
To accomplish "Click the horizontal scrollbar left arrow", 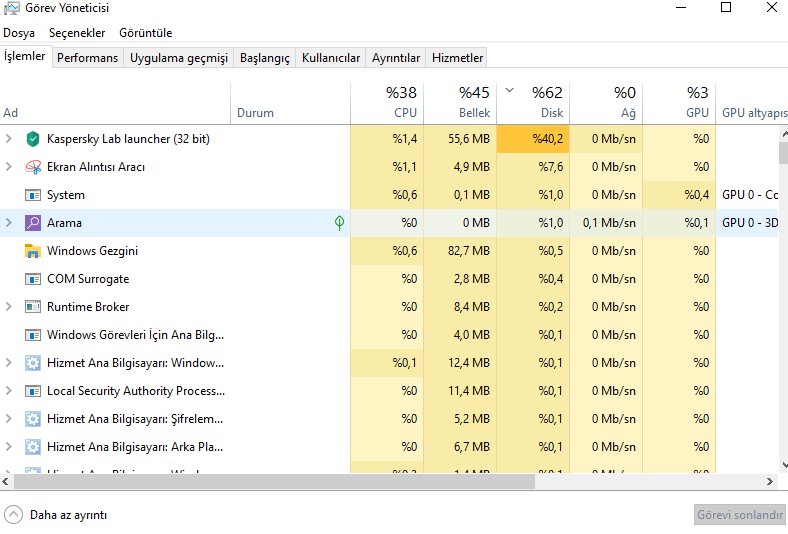I will (6, 481).
